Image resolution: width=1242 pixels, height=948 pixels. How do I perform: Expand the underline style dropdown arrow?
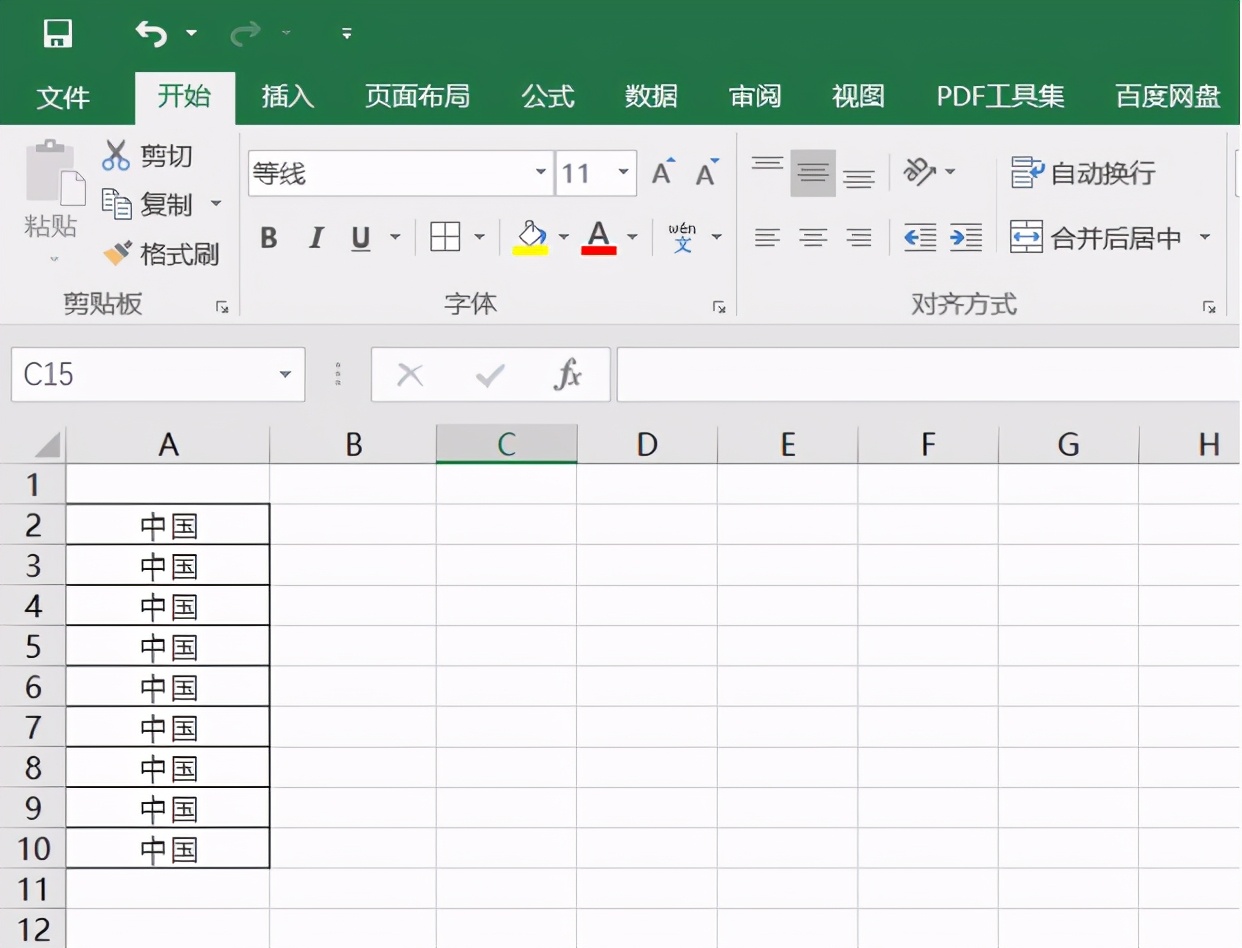click(395, 237)
